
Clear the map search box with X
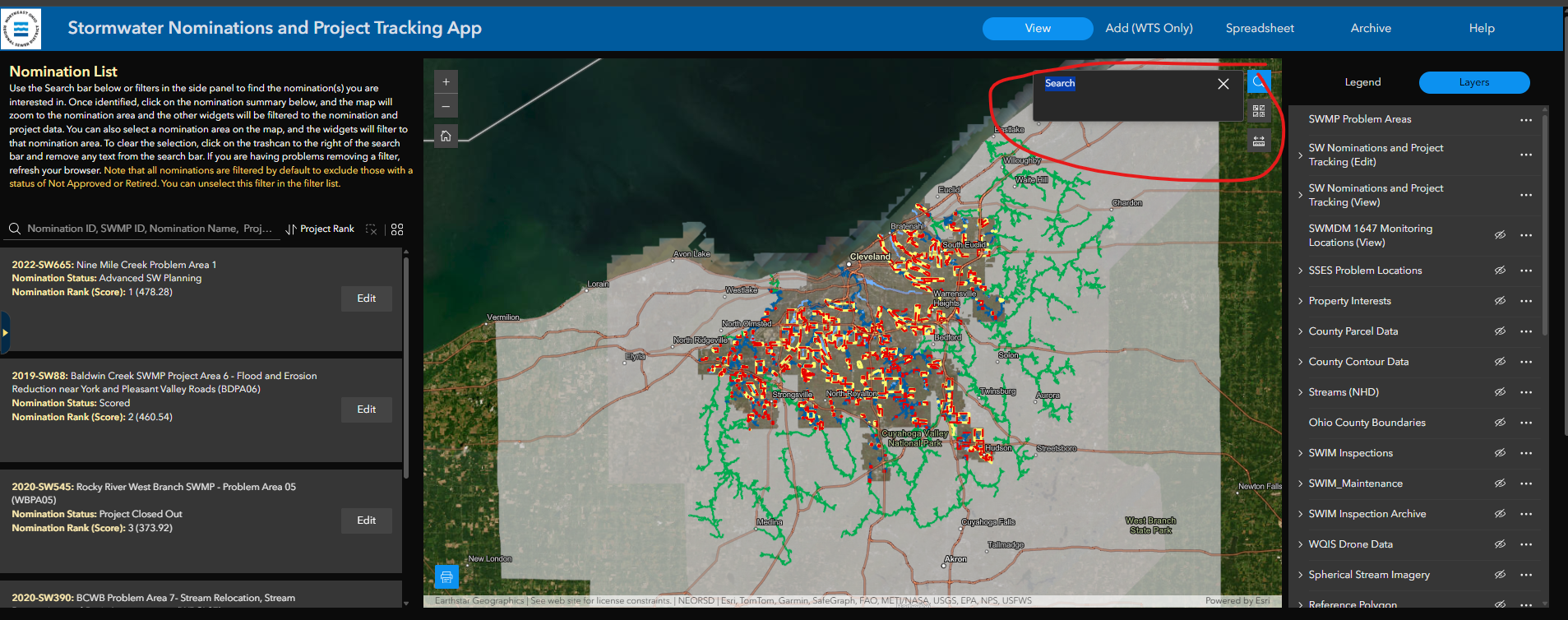pyautogui.click(x=1223, y=84)
